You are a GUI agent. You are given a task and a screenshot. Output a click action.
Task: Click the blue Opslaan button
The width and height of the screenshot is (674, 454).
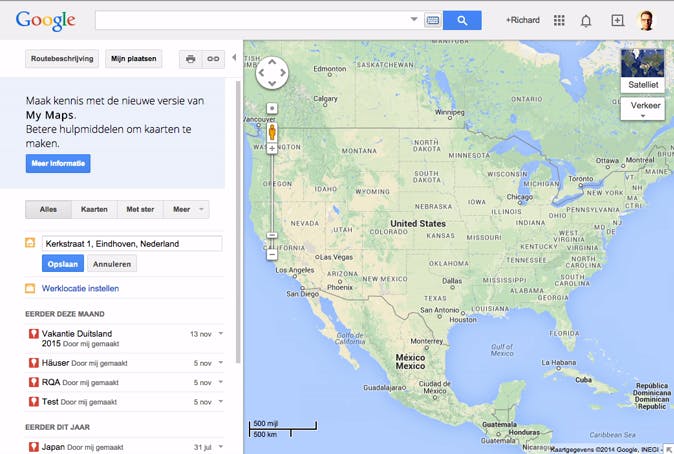[x=63, y=264]
